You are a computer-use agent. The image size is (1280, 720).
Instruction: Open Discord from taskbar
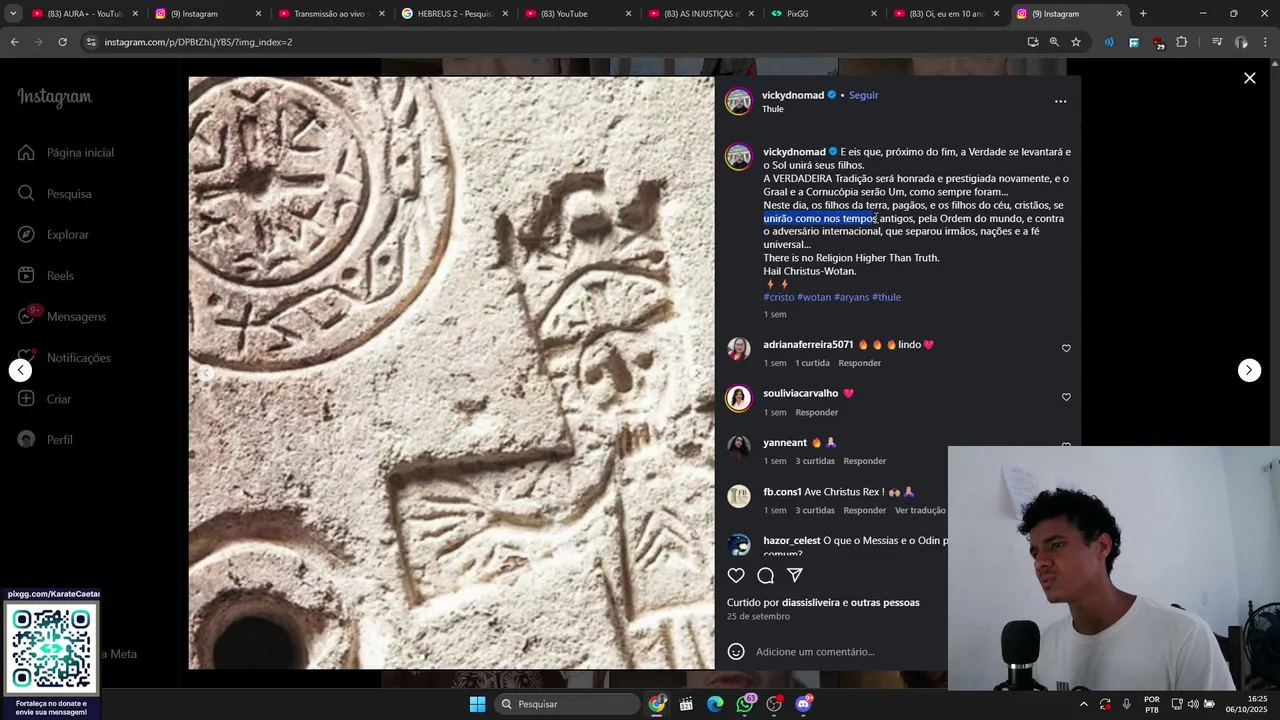click(803, 704)
